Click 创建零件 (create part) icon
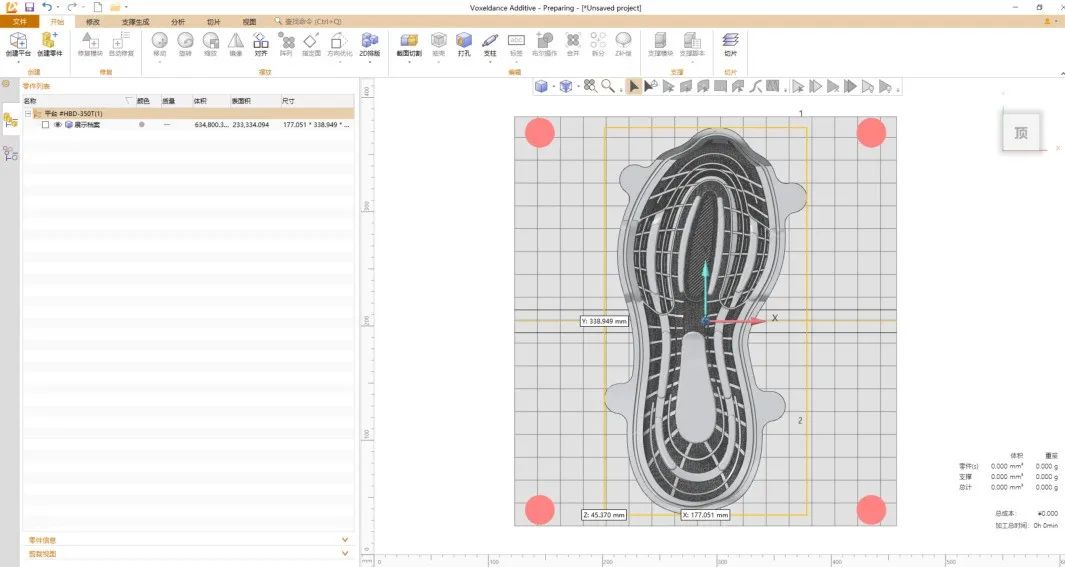Image resolution: width=1065 pixels, height=567 pixels. coord(50,40)
